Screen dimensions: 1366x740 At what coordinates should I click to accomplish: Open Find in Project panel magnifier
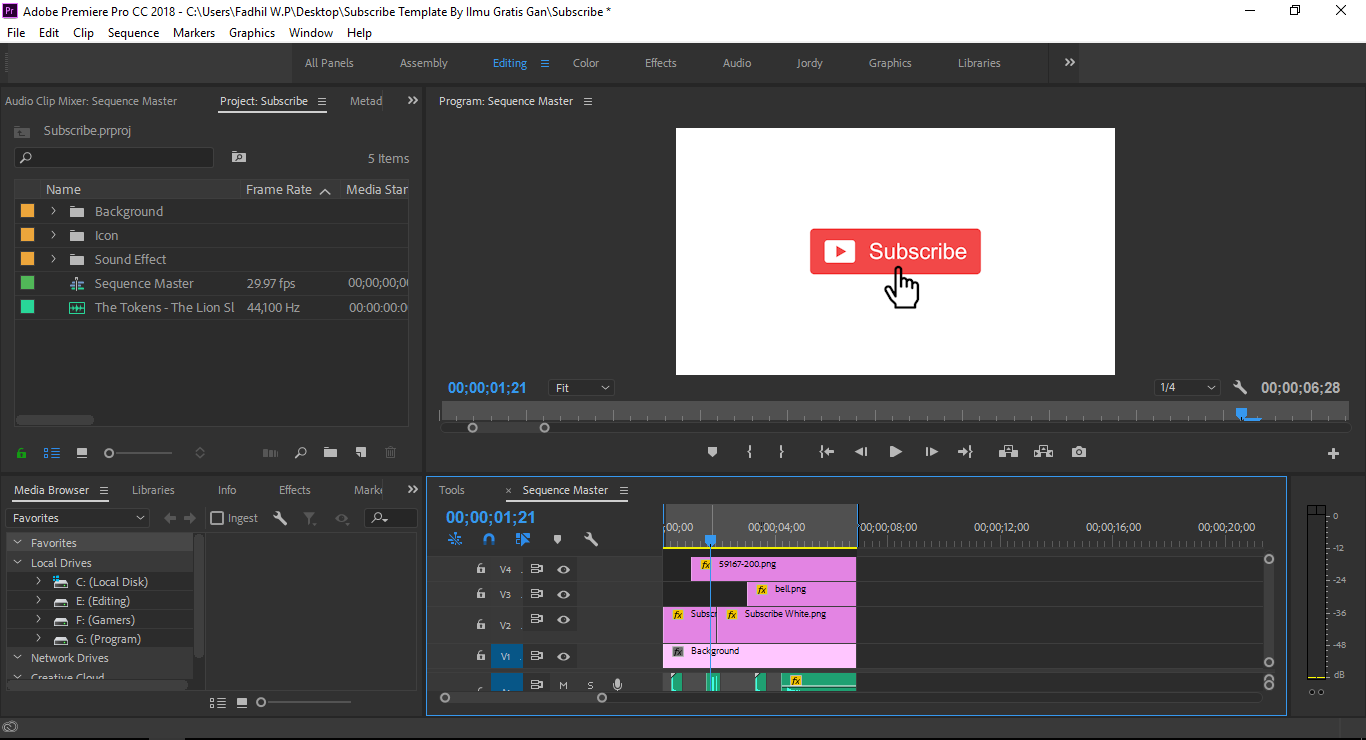point(300,453)
